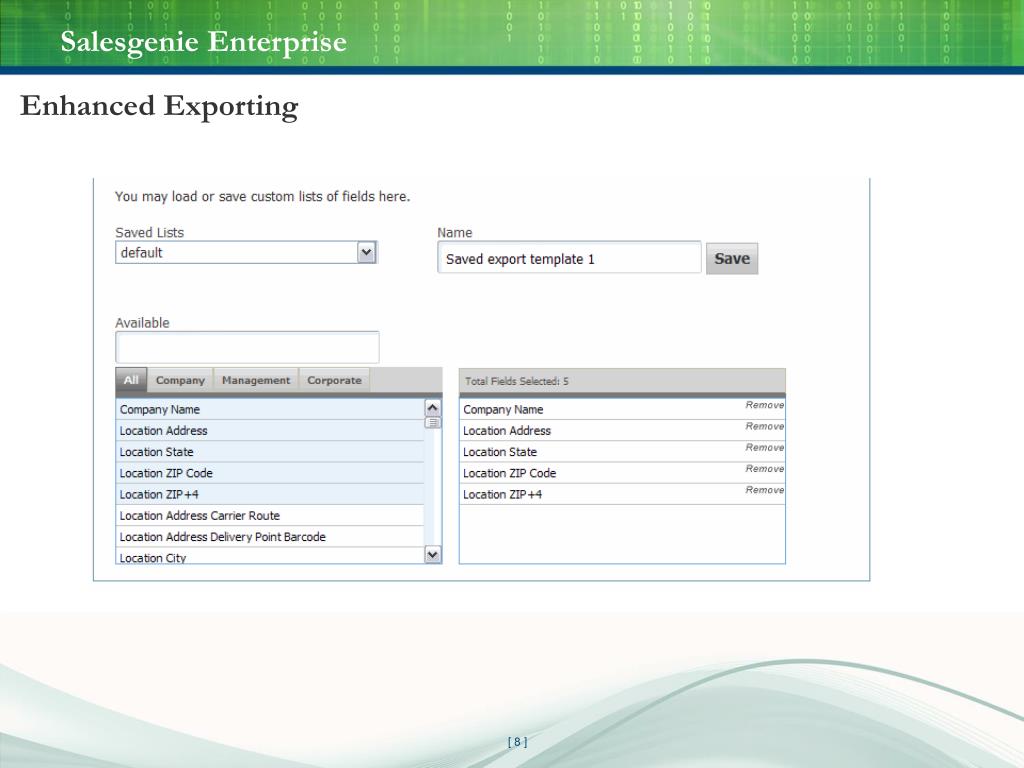
Task: Select Location City in Available list
Action: pos(270,556)
